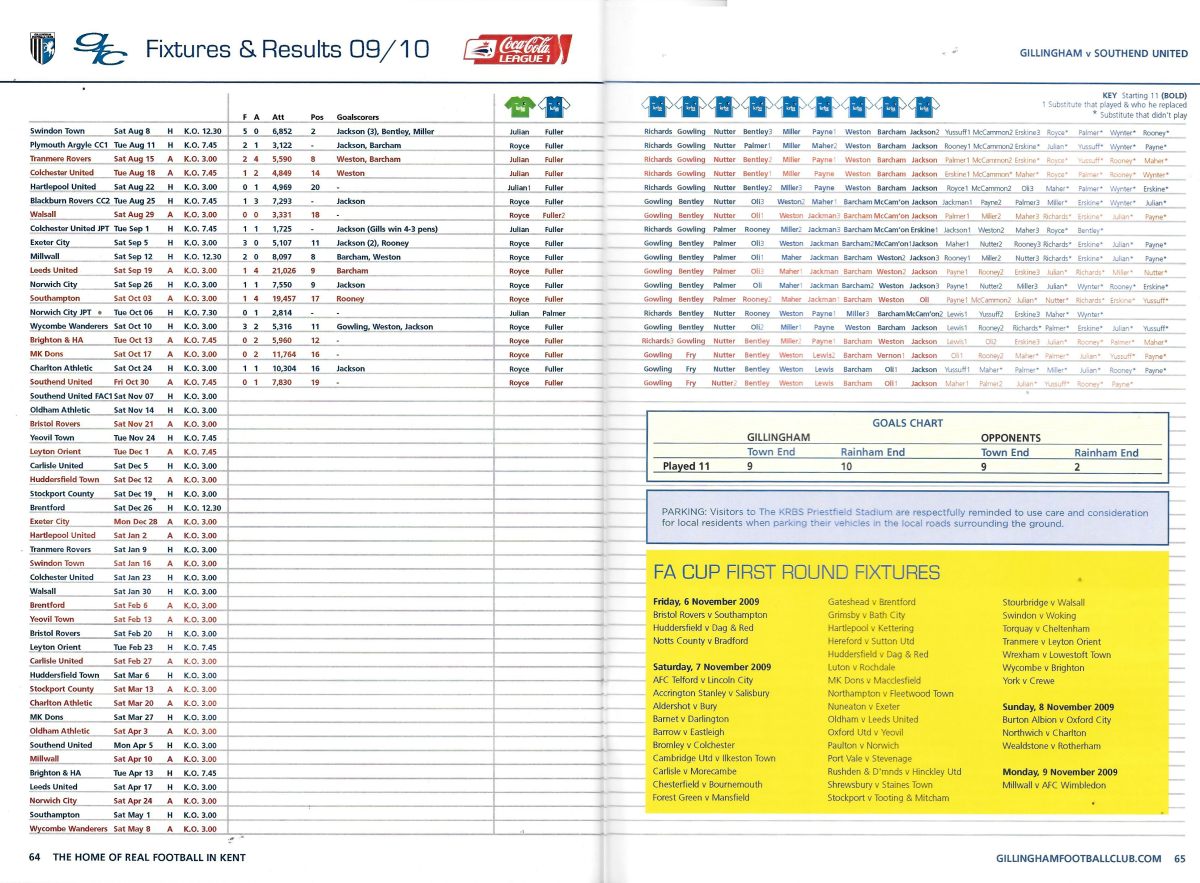Select 'THE HOME OF REAL FOOTBALL IN KENT' footer

tap(149, 857)
